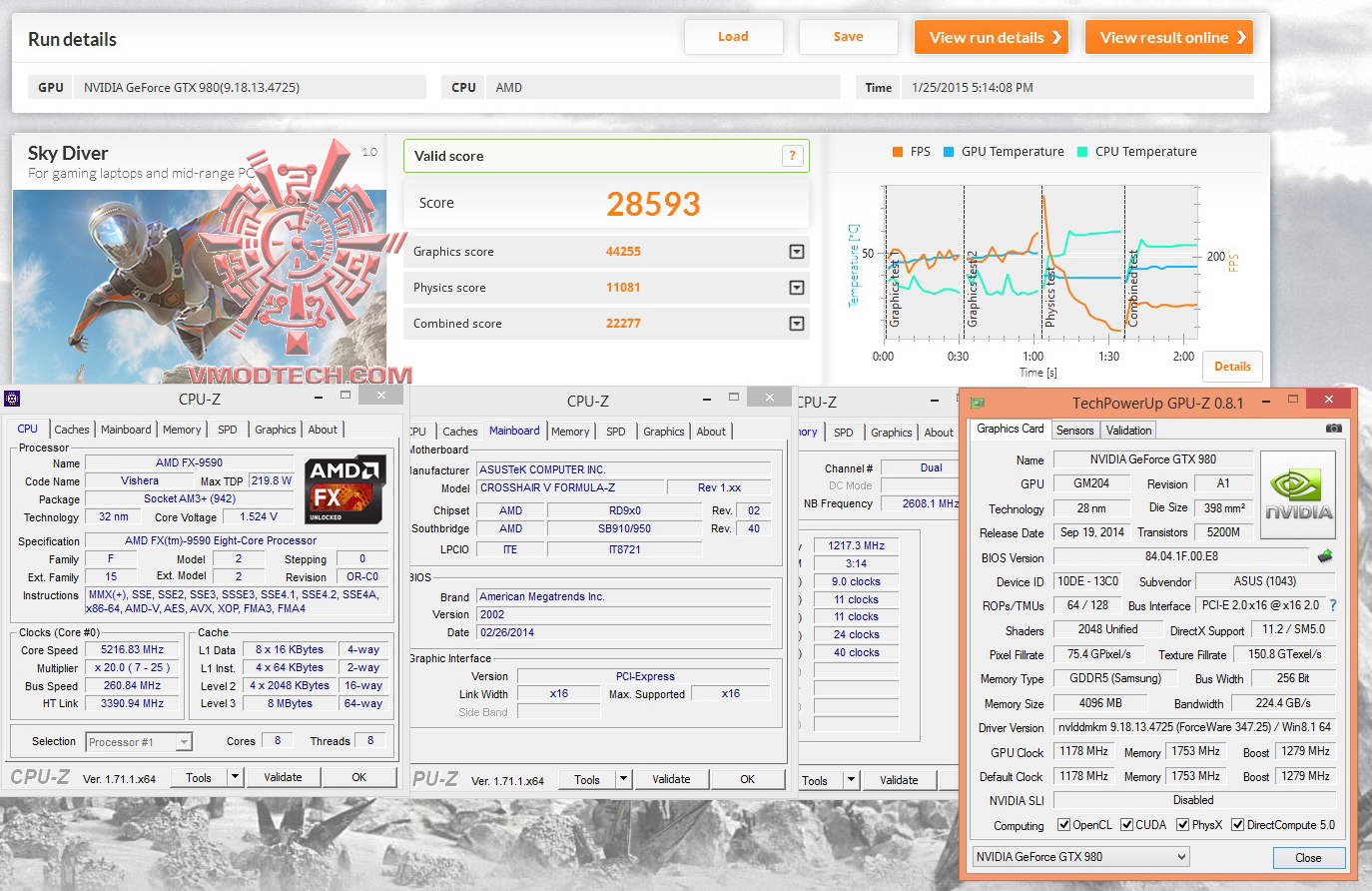Click the Save button in Run details
Image resolution: width=1372 pixels, height=891 pixels.
click(848, 37)
